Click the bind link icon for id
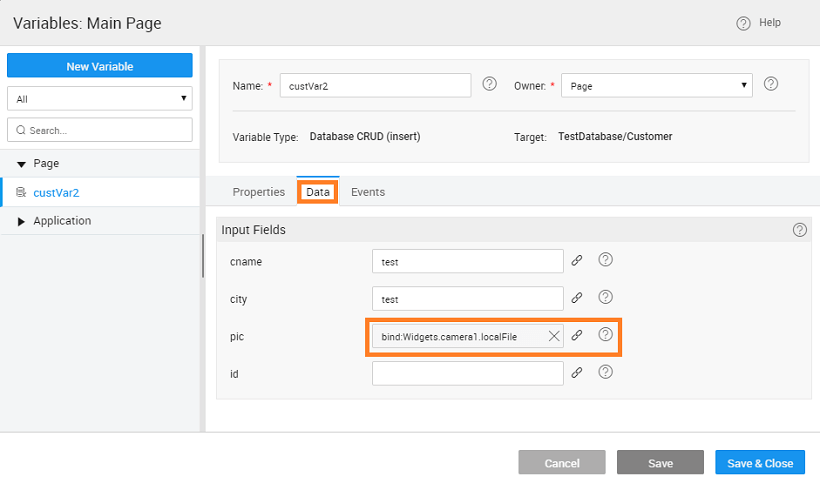820x490 pixels. pyautogui.click(x=577, y=373)
